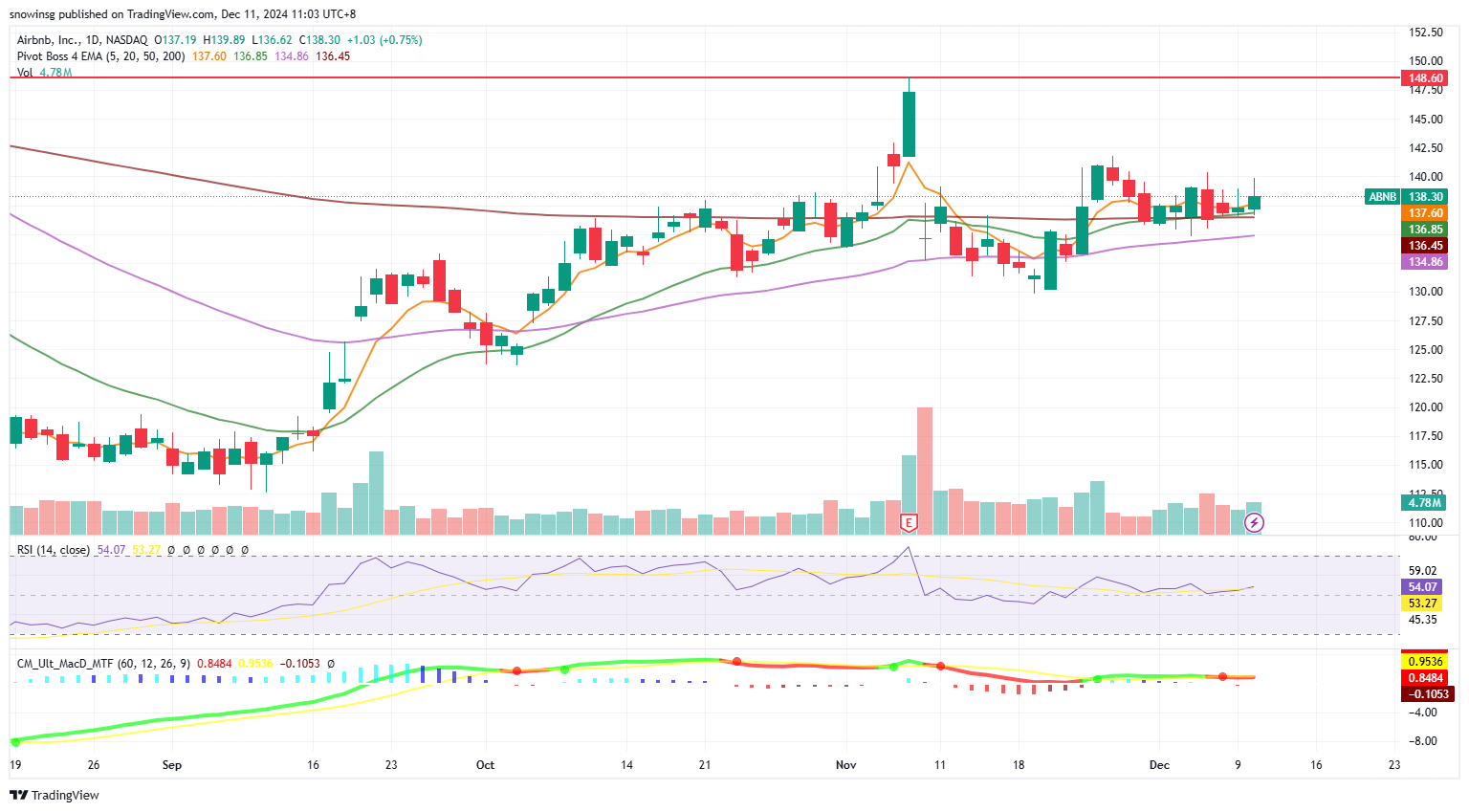Click the CM_Ult_MacD_MTF indicator legend
The image size is (1469, 812).
point(104,663)
